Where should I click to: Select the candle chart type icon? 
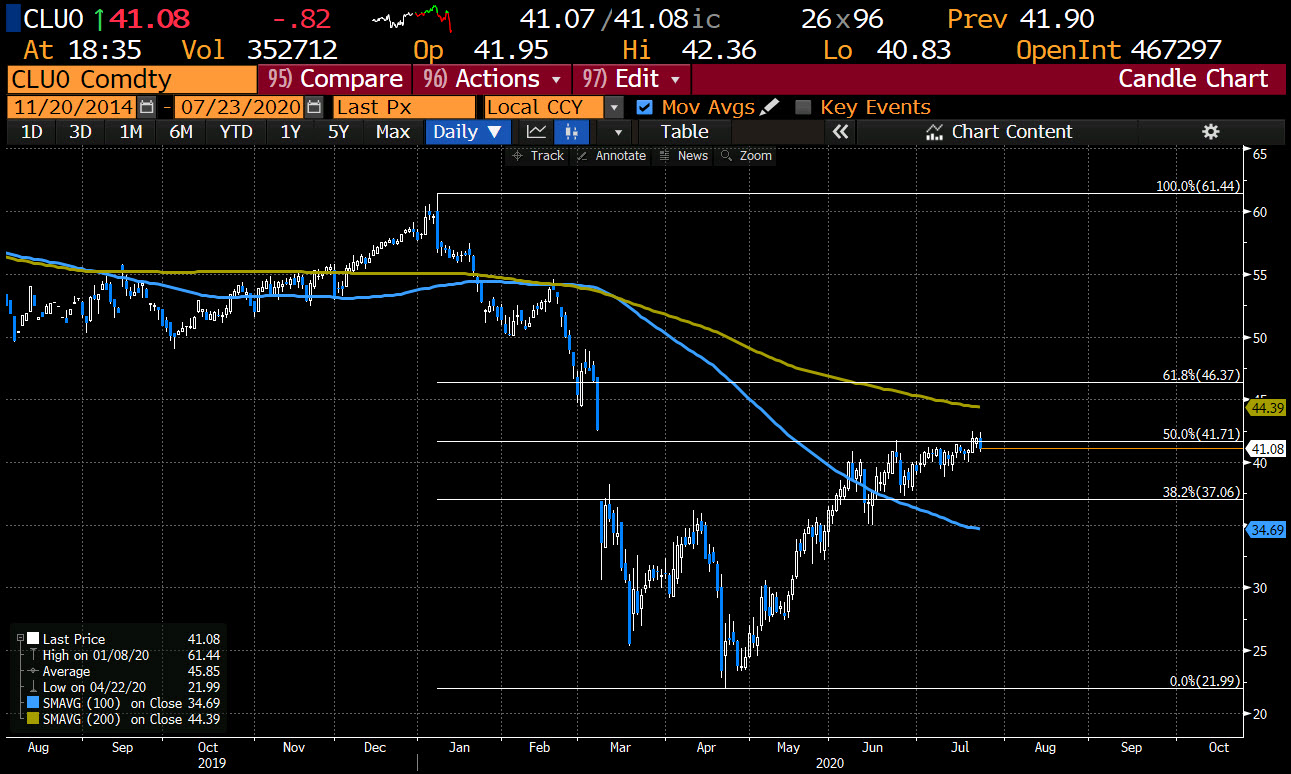point(571,131)
